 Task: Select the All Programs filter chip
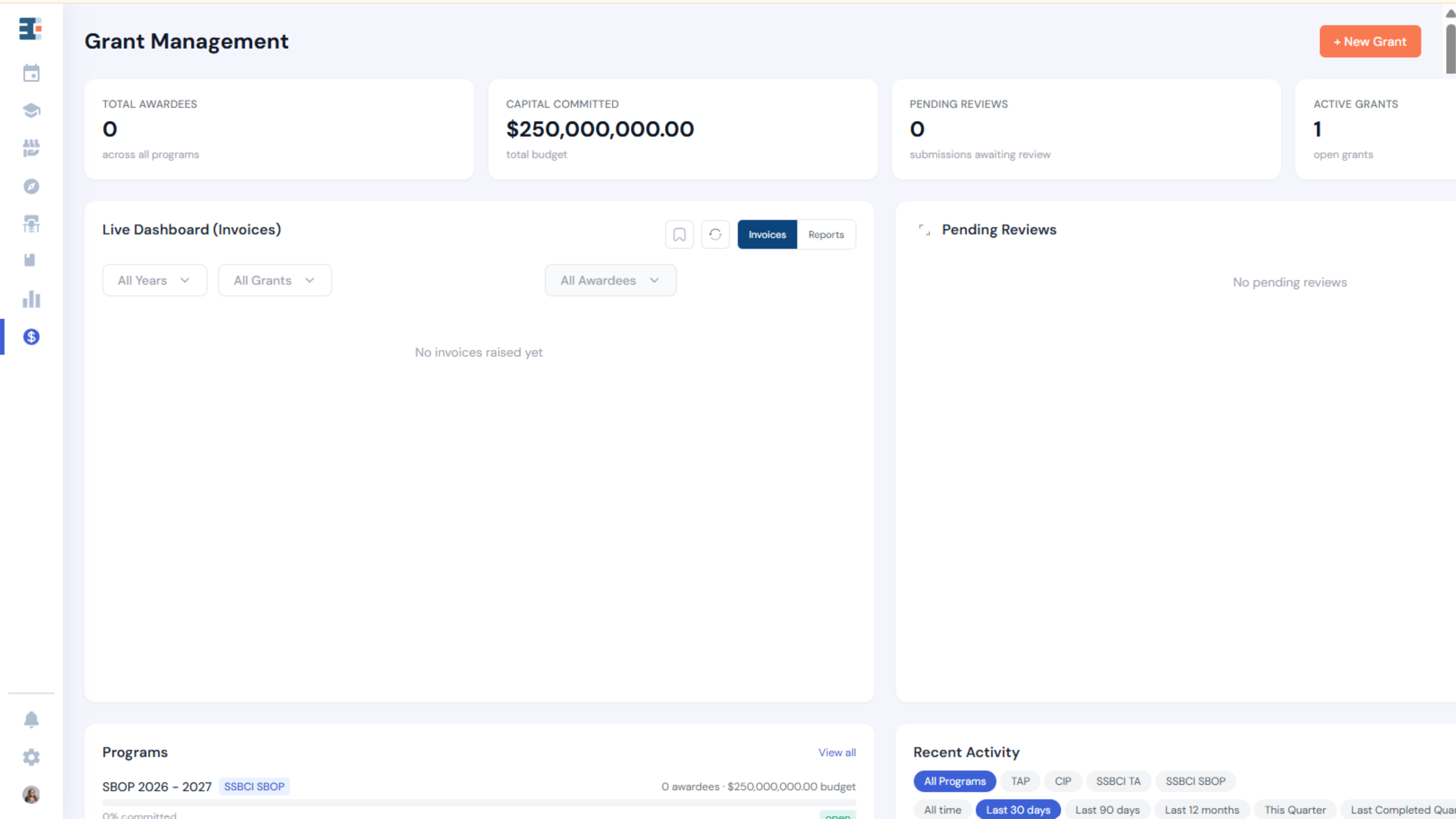(x=955, y=781)
